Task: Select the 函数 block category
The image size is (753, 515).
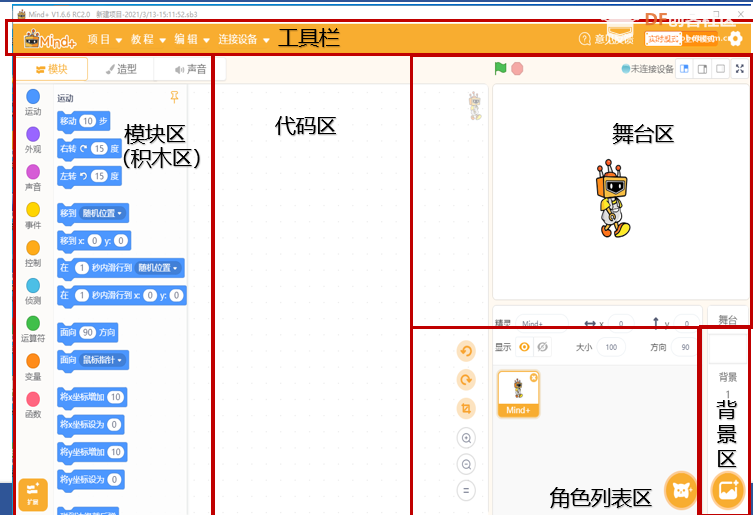Action: (x=33, y=405)
